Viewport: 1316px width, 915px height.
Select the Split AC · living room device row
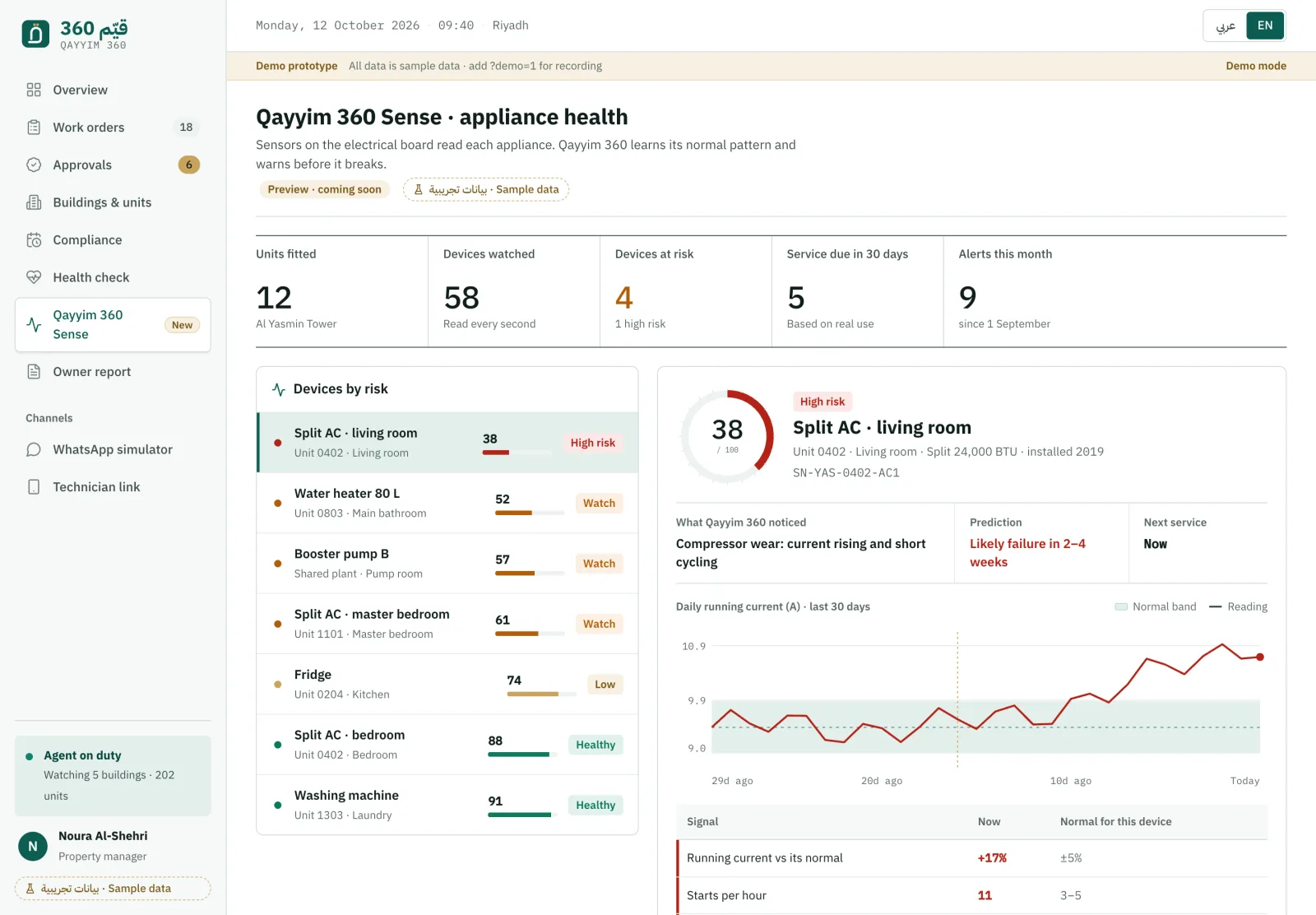click(447, 443)
